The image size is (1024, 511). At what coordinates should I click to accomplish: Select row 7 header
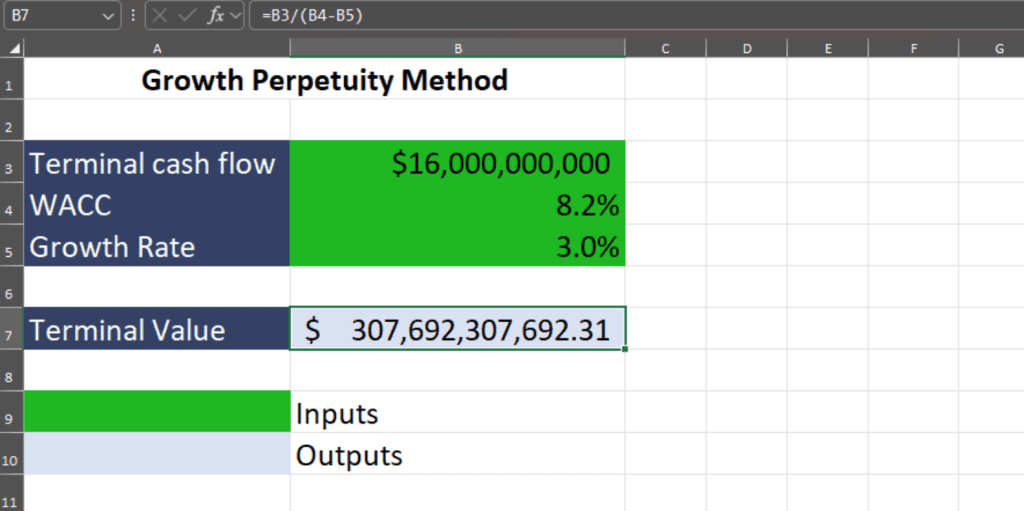(x=11, y=331)
